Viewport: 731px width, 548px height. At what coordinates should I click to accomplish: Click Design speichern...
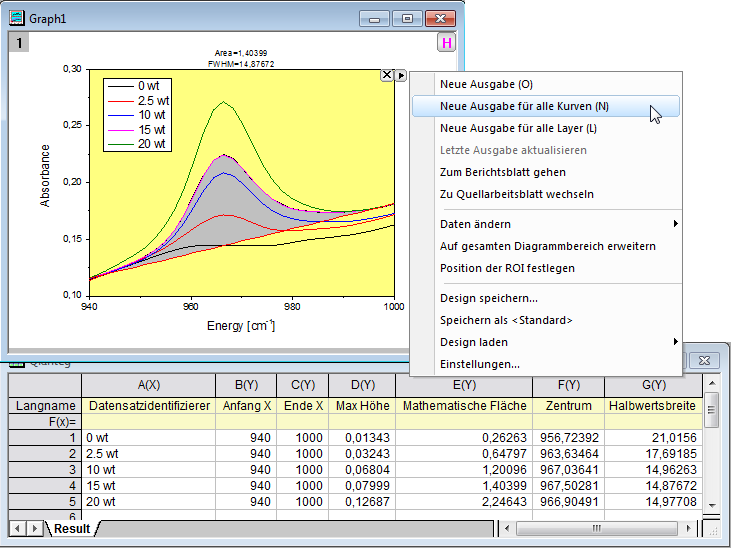coord(545,298)
